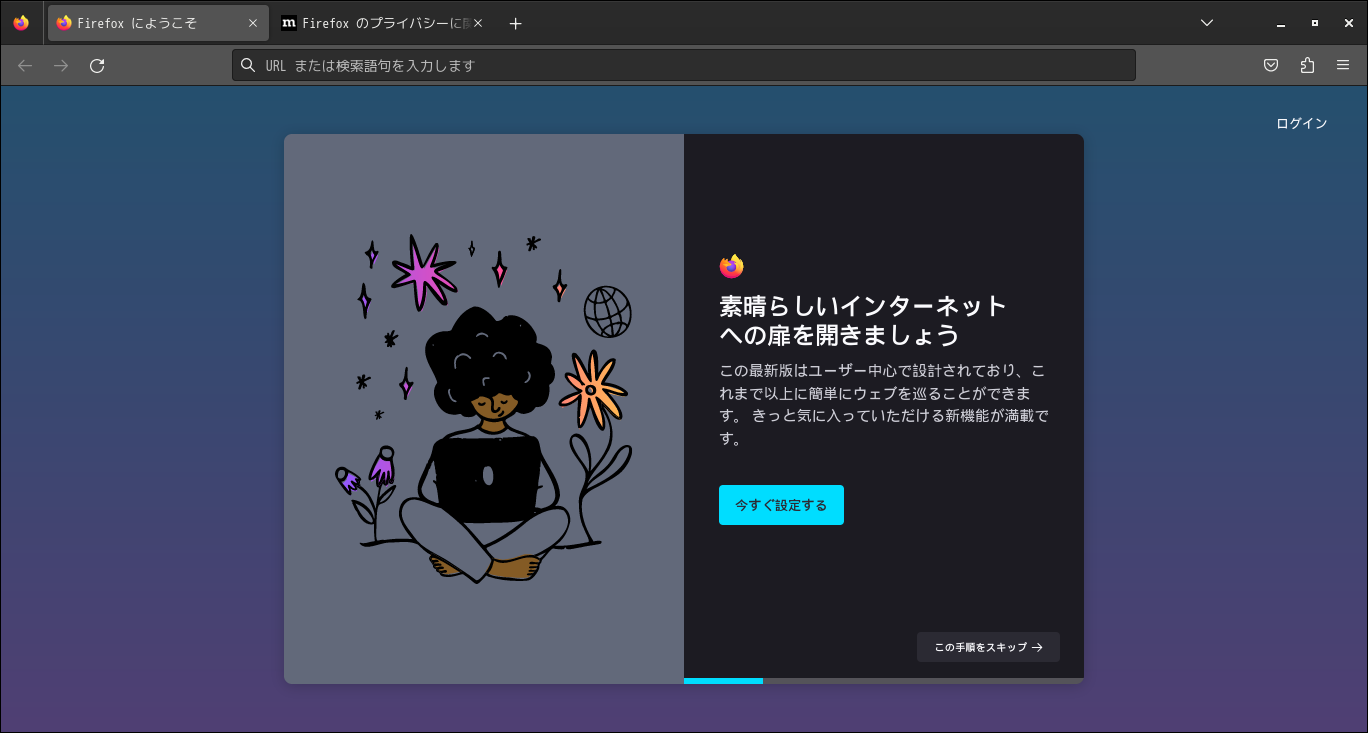Open Save to Pocket icon
The image size is (1368, 733).
(x=1271, y=65)
